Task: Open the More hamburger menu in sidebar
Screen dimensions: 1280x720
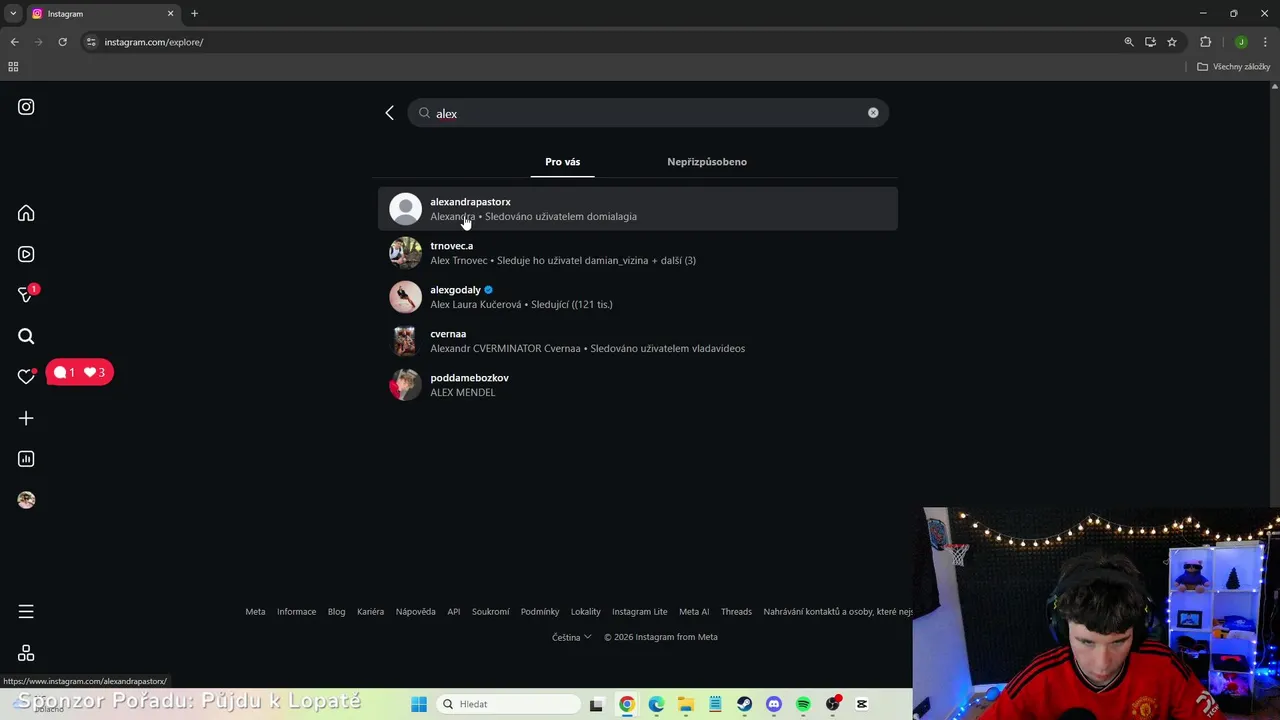Action: coord(26,611)
